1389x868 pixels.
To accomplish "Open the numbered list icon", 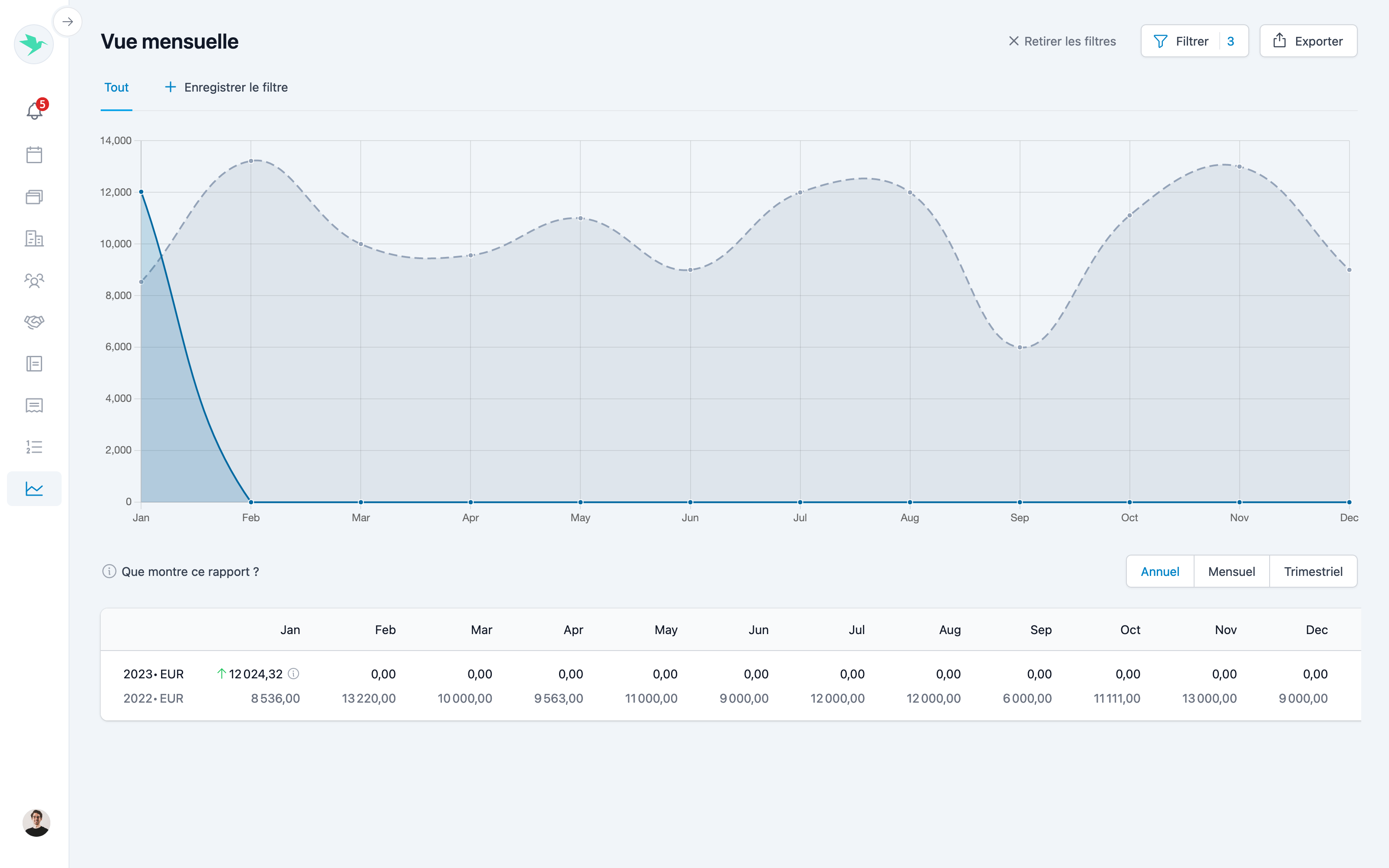I will (x=34, y=447).
